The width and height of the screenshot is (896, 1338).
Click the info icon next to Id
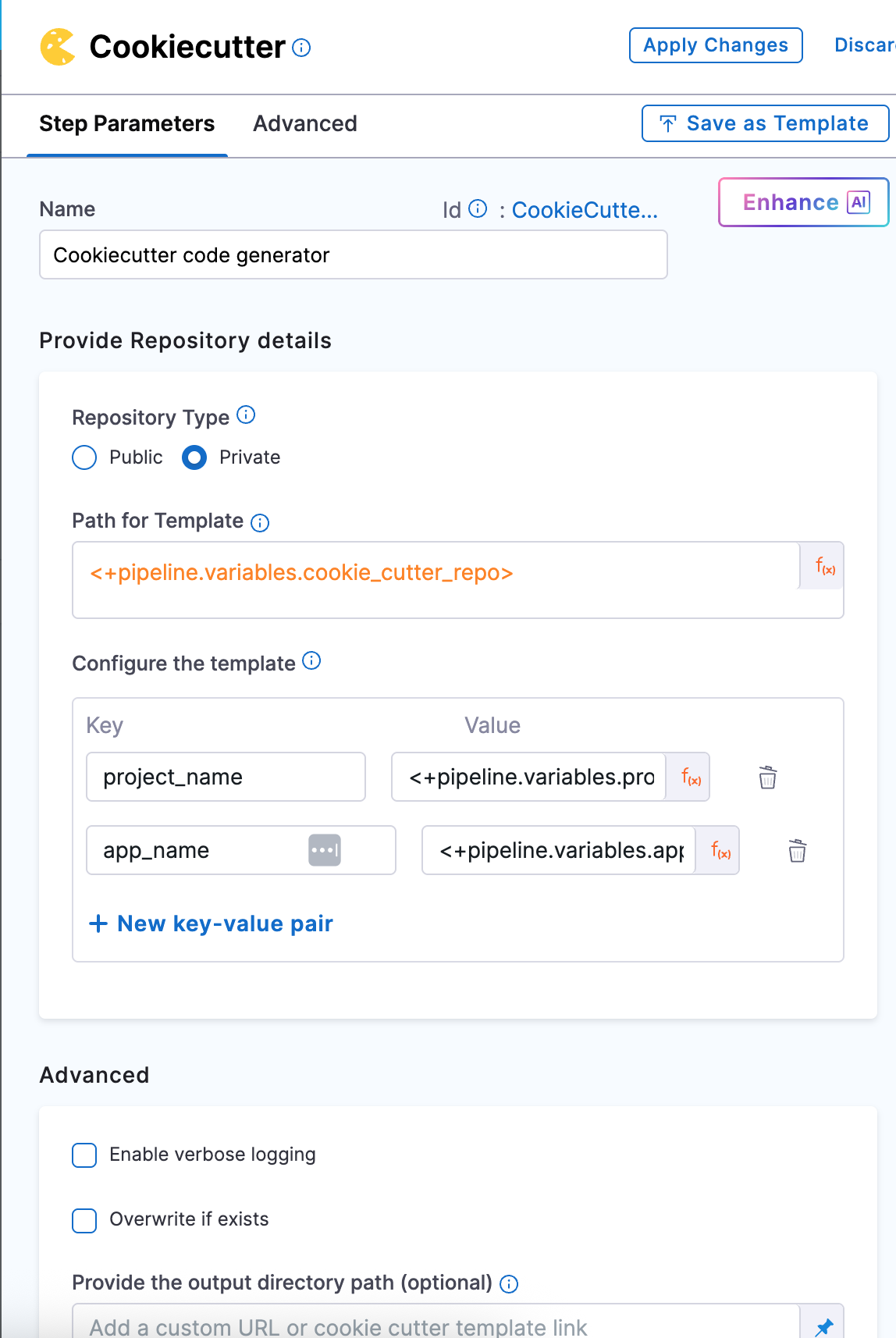478,208
